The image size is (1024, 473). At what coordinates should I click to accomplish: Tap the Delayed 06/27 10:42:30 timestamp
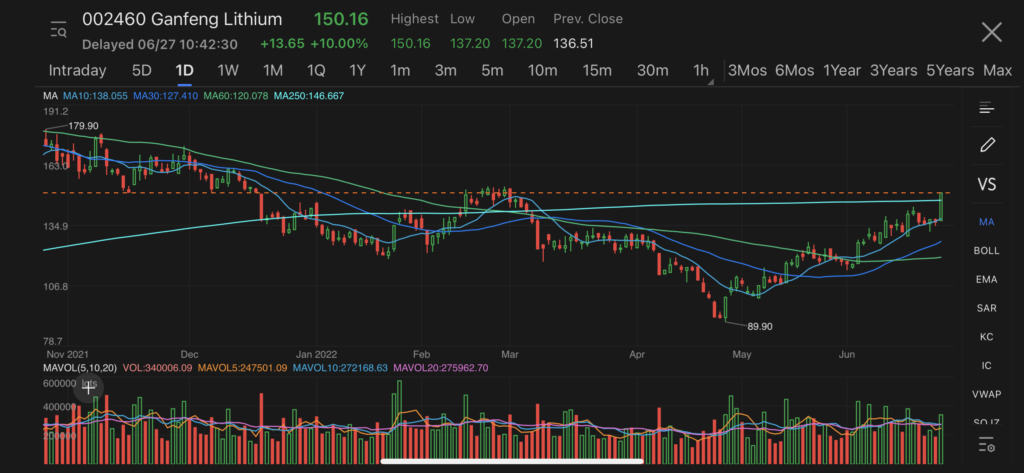coord(160,44)
